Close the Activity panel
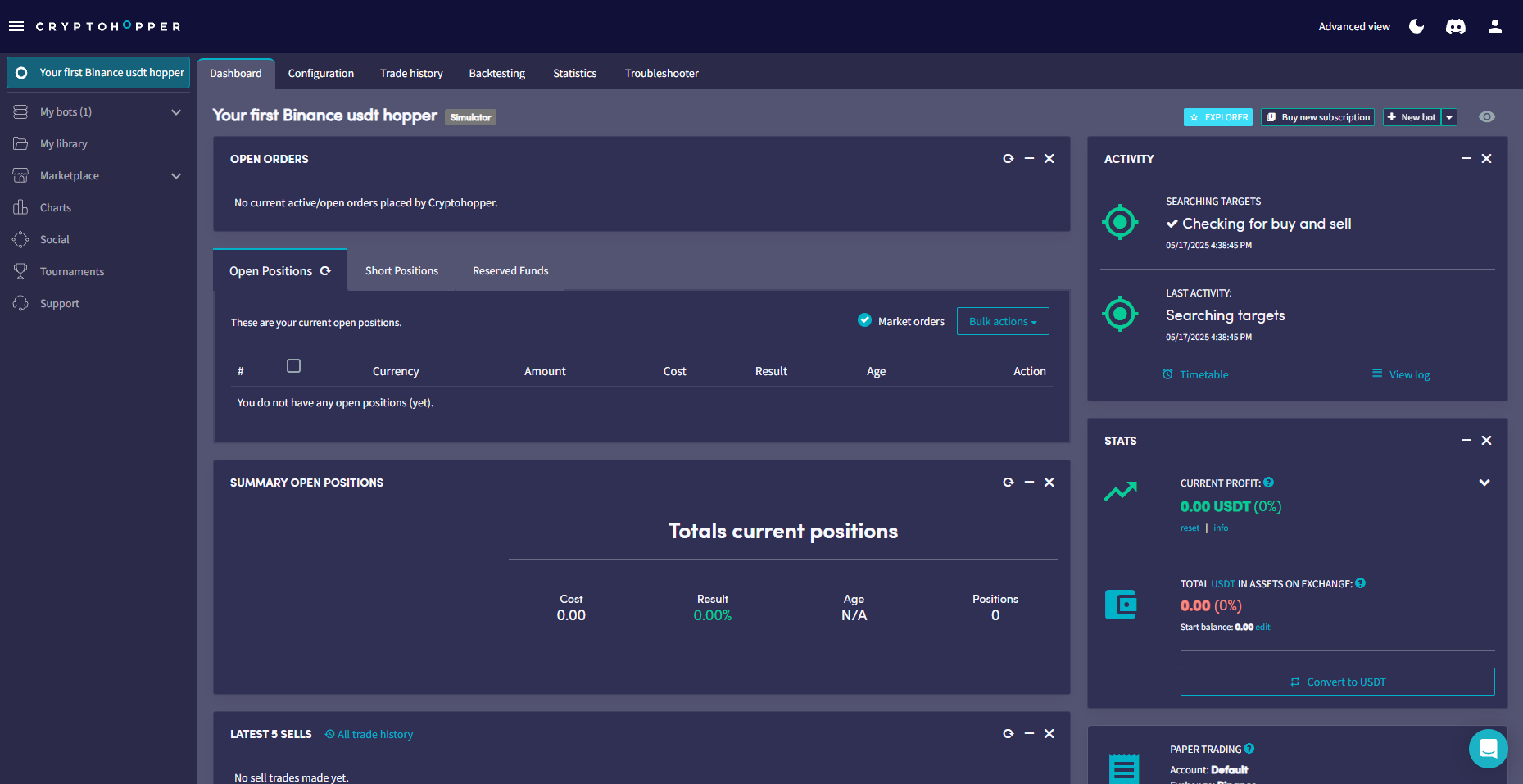Viewport: 1523px width, 784px height. click(1487, 159)
